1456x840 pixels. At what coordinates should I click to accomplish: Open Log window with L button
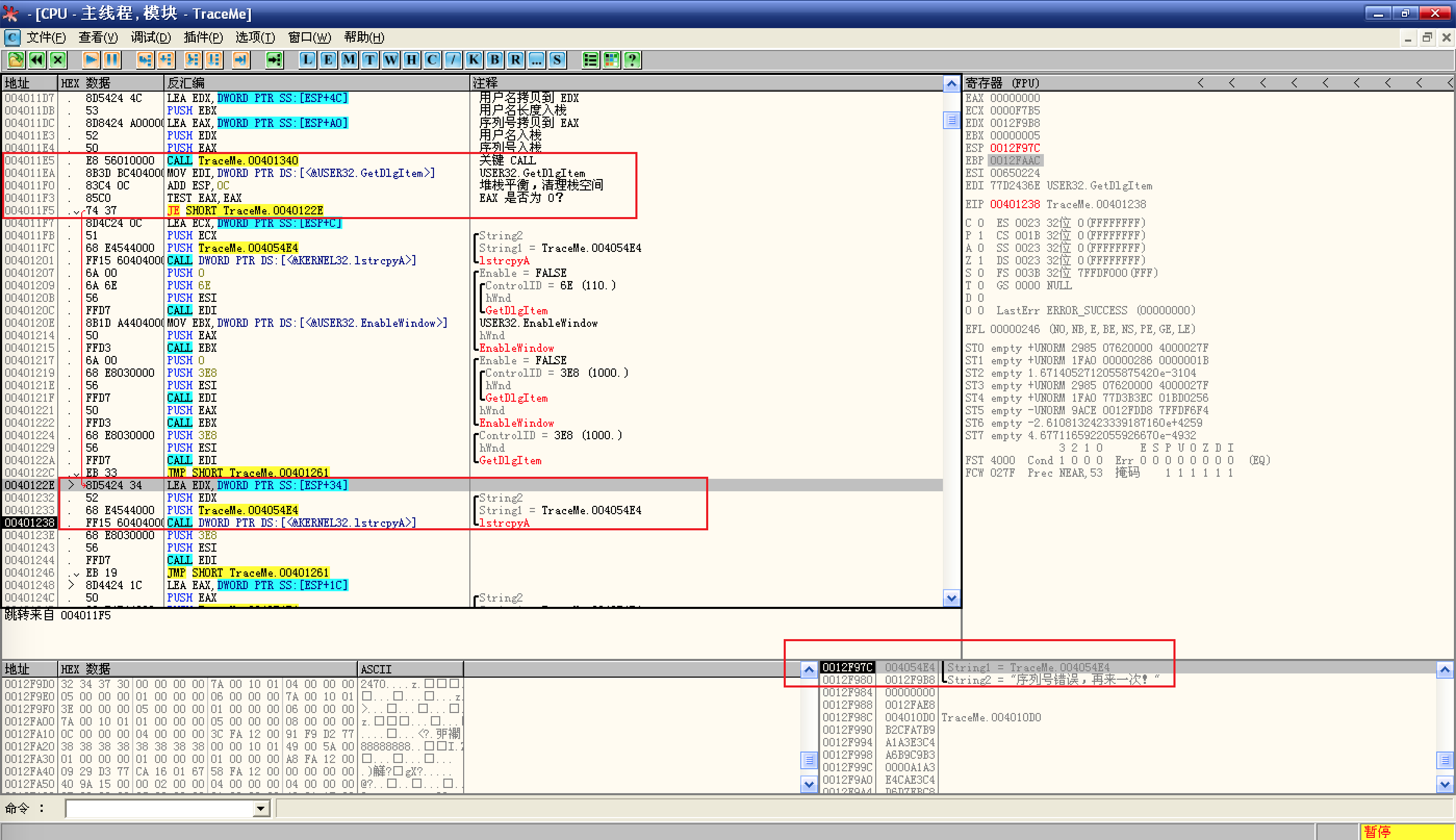[x=308, y=59]
